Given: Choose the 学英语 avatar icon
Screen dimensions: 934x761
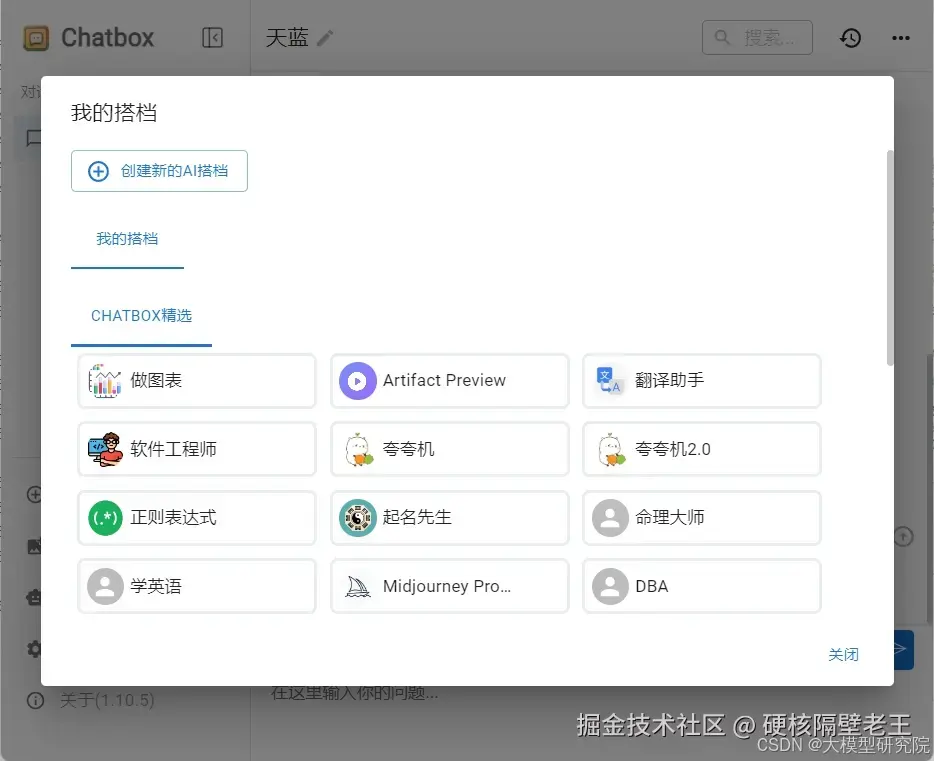Looking at the screenshot, I should click(x=105, y=586).
